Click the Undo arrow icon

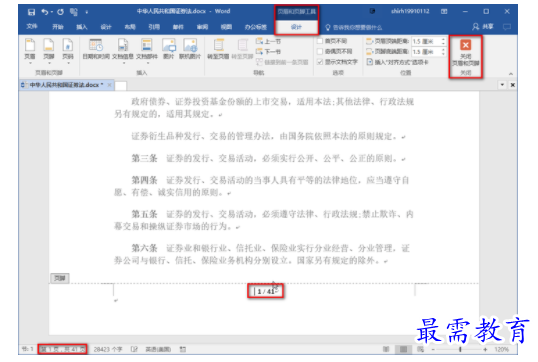click(x=45, y=12)
